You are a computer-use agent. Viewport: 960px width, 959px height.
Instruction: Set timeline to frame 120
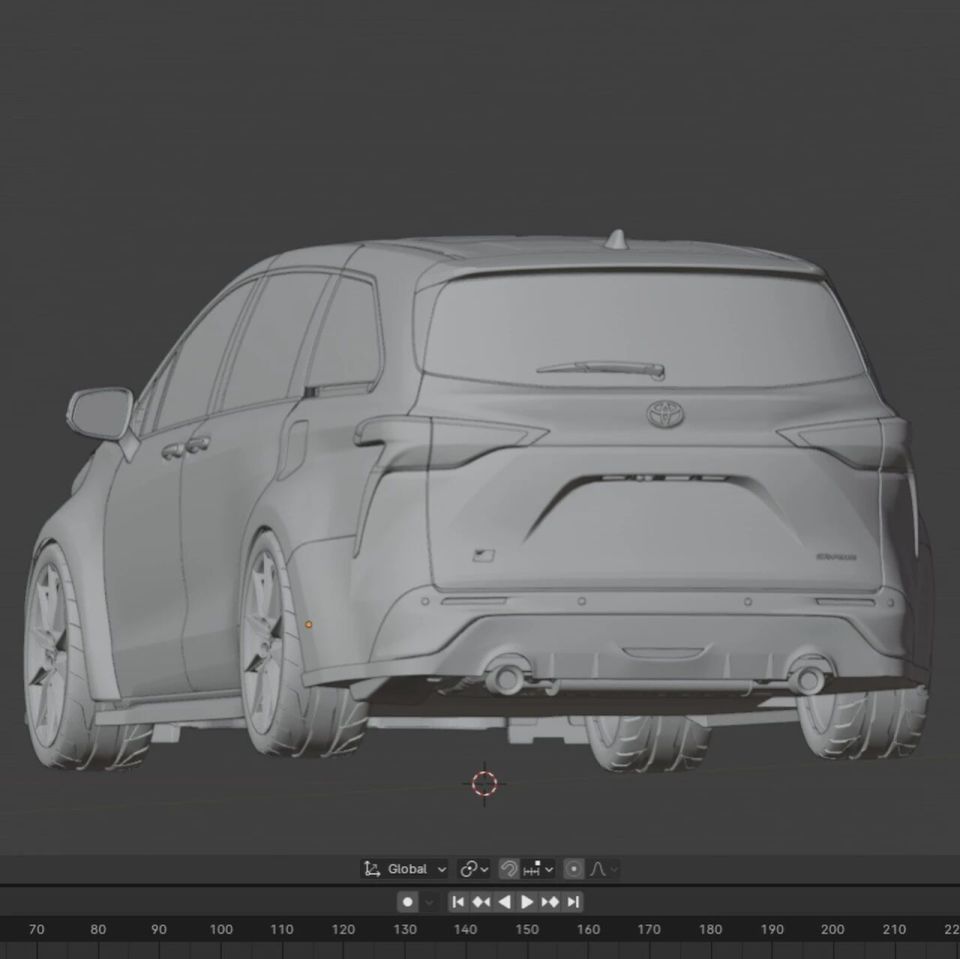point(343,930)
